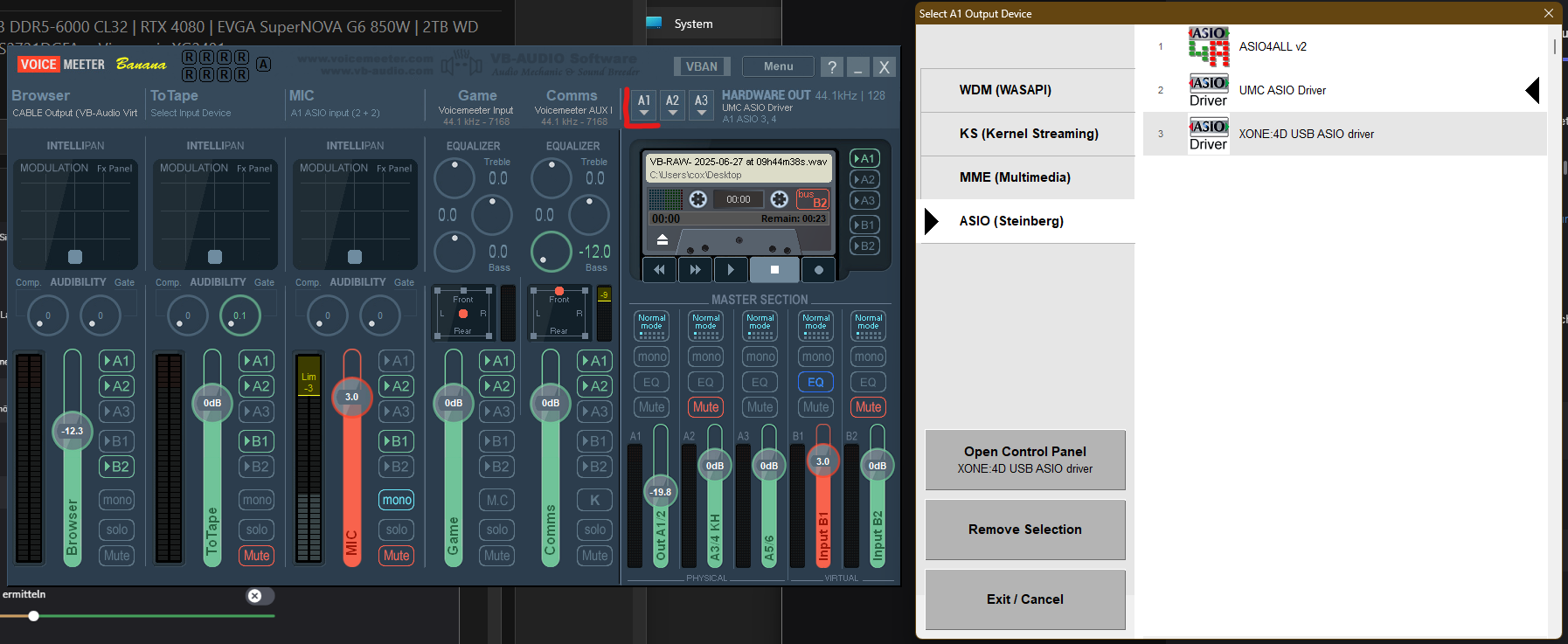This screenshot has height=644, width=1568.
Task: Unmute the ToTape strip
Action: 256,556
